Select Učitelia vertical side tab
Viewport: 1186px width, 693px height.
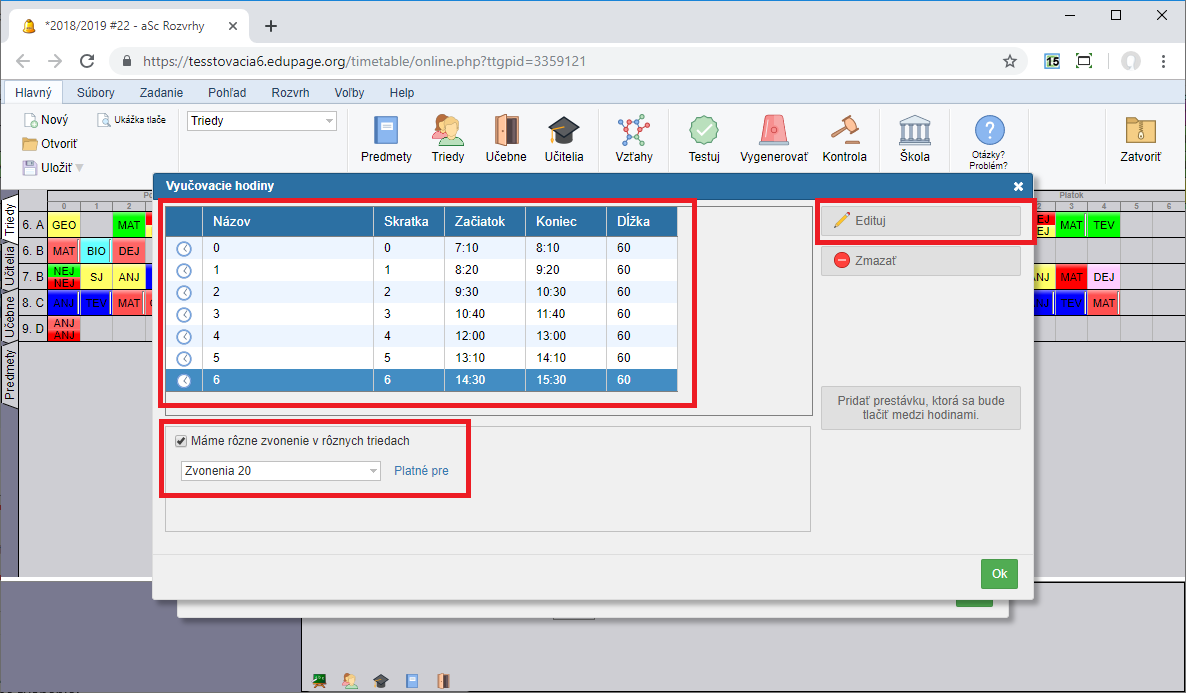[9, 266]
